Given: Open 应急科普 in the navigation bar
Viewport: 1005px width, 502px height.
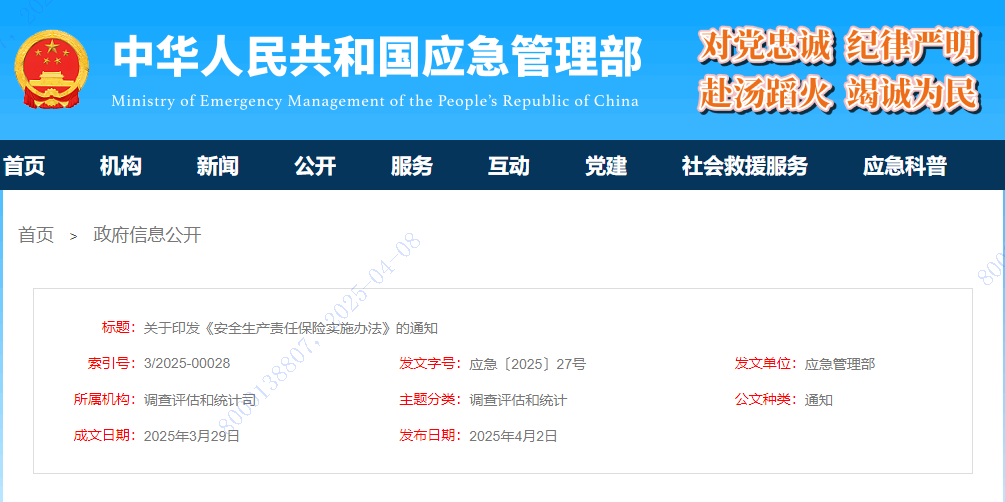Looking at the screenshot, I should point(904,167).
